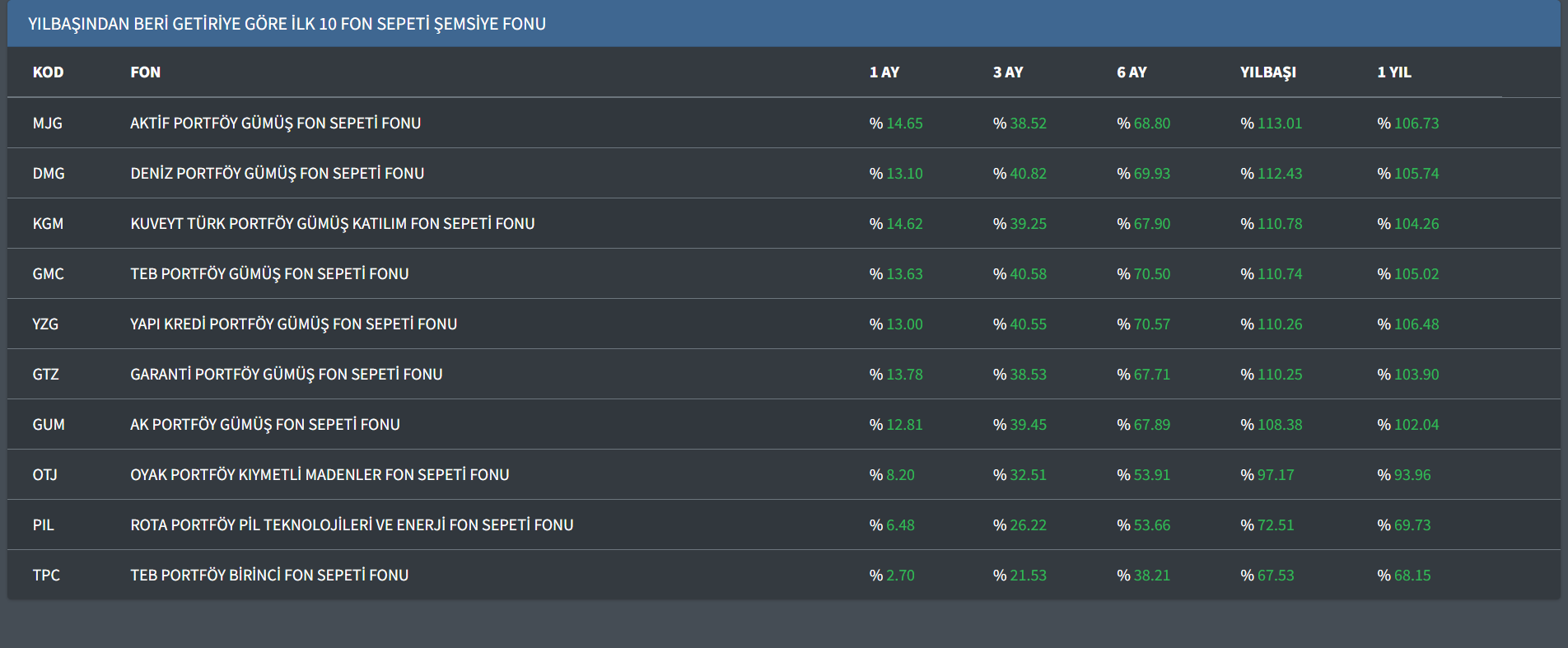1568x648 pixels.
Task: Click the 3 AY column header
Action: coord(1007,72)
